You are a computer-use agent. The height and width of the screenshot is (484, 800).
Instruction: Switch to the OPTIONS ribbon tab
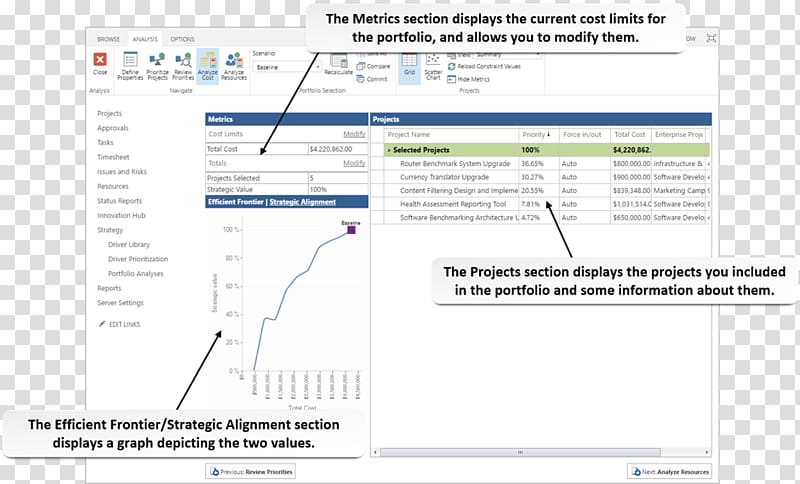point(182,39)
